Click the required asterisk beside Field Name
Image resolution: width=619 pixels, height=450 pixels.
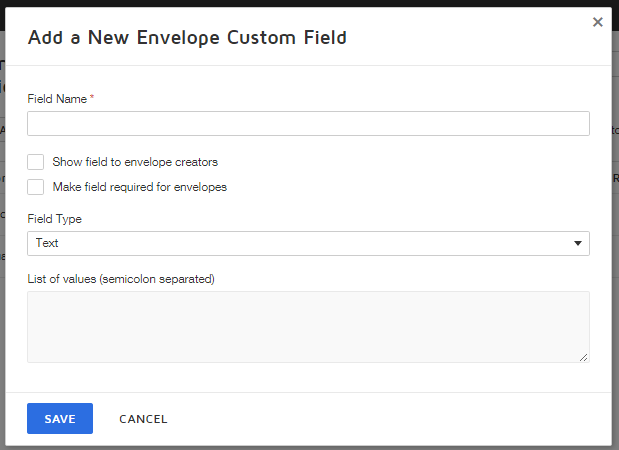point(92,98)
